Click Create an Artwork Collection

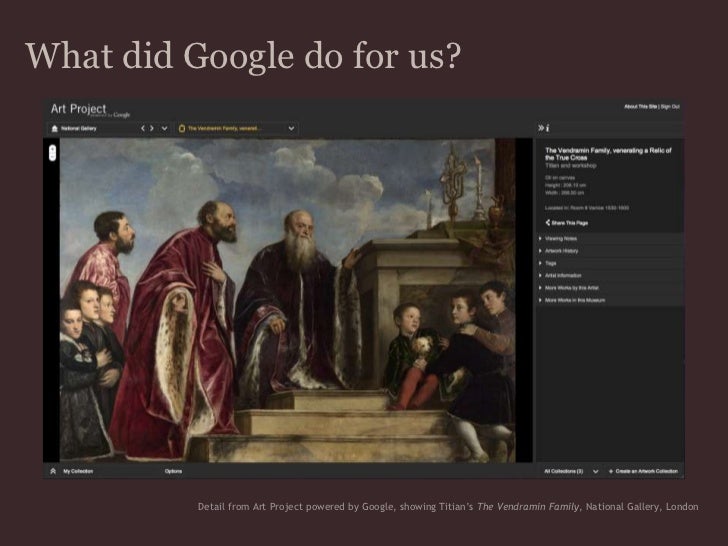click(643, 471)
